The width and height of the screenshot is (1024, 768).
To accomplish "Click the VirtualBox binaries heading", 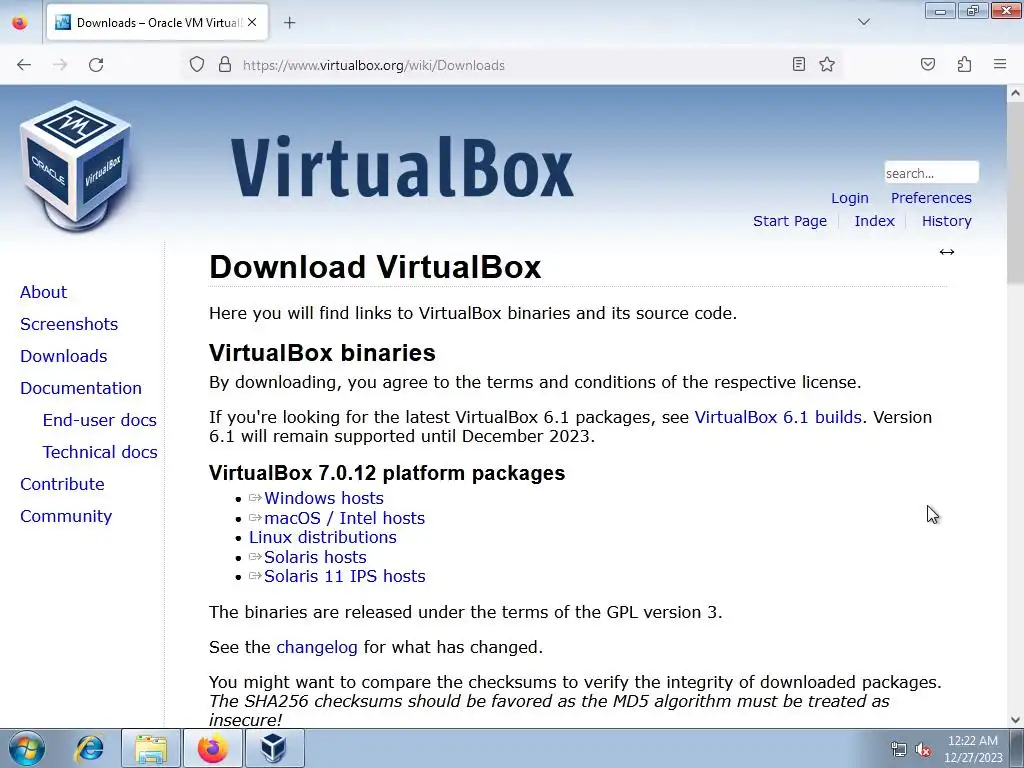I will coord(322,353).
